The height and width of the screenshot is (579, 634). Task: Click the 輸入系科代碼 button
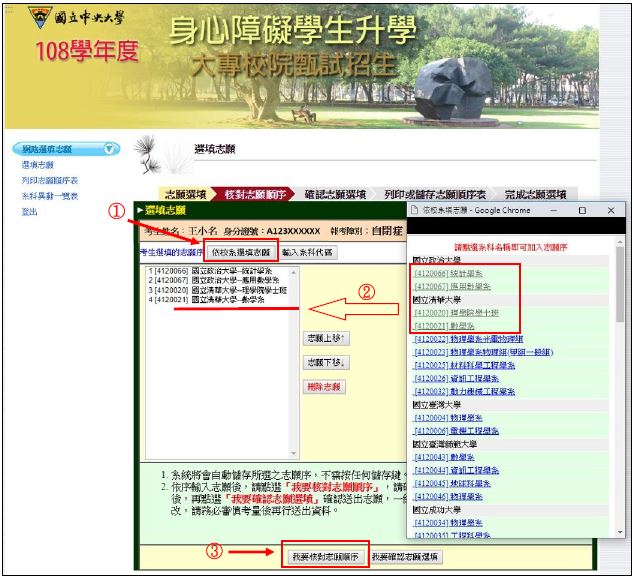(x=307, y=252)
